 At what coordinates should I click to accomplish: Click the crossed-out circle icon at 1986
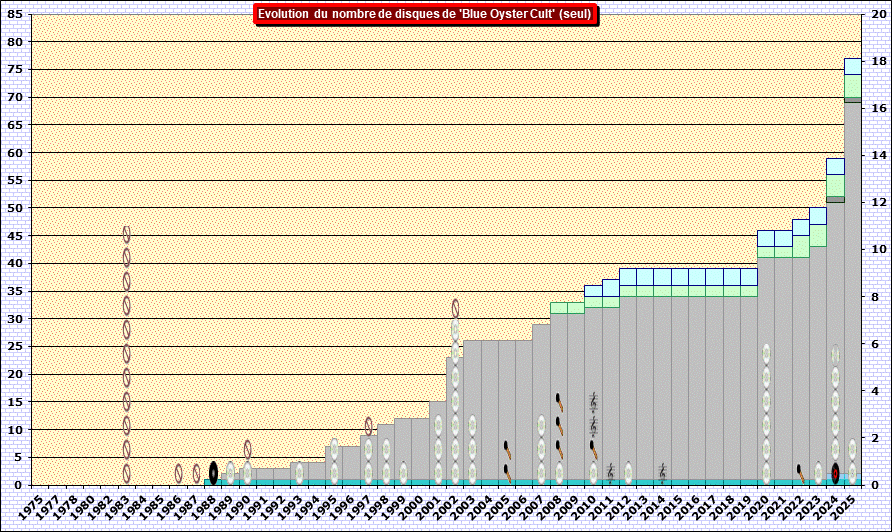pyautogui.click(x=179, y=473)
